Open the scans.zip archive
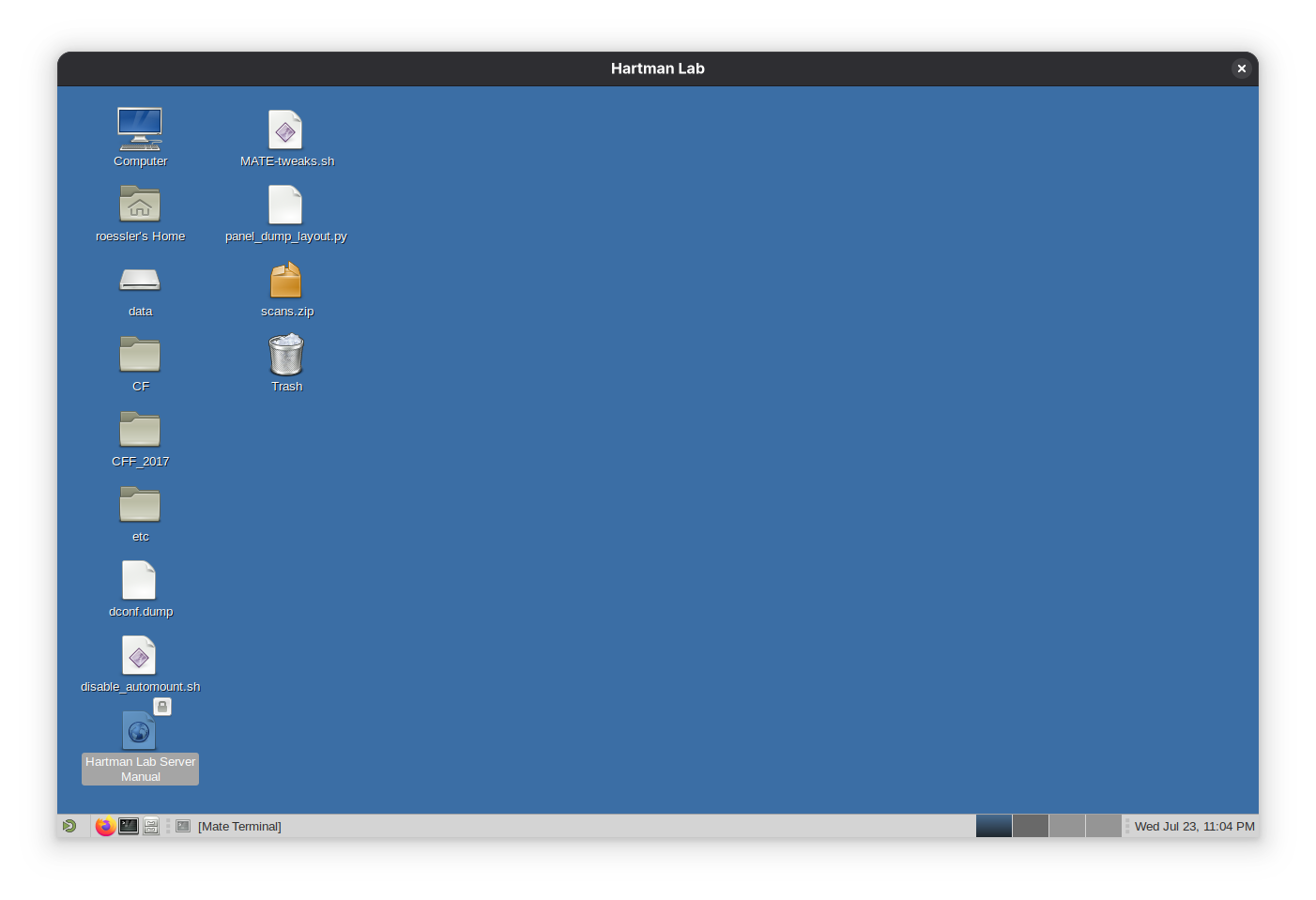1316x900 pixels. (285, 280)
